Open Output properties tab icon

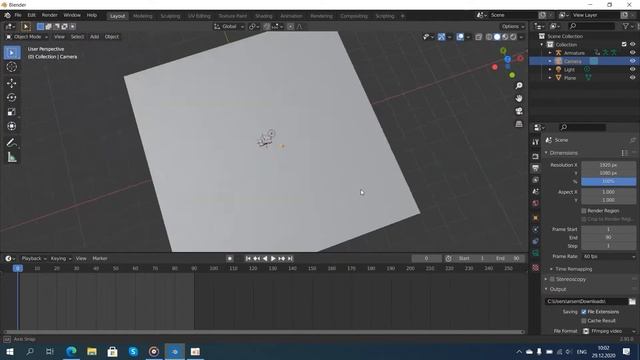pos(536,168)
